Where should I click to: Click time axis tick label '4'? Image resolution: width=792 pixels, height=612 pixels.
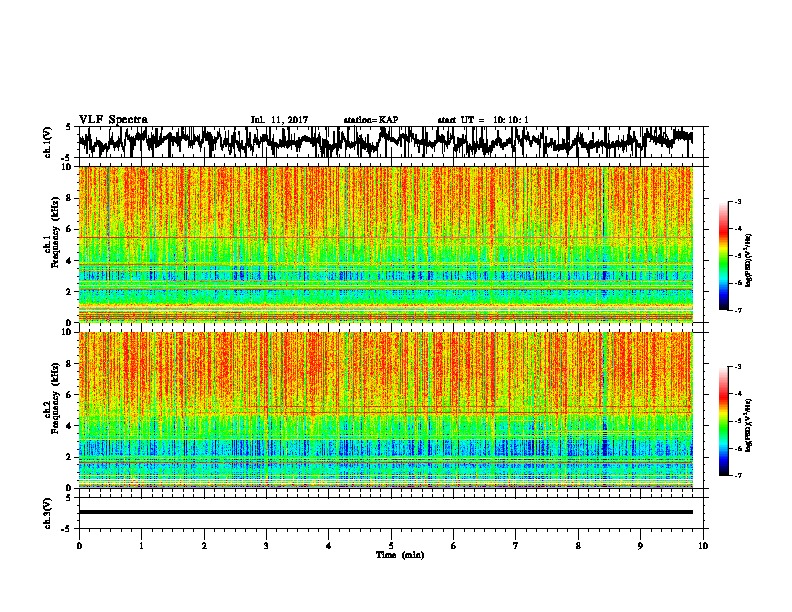(x=329, y=546)
